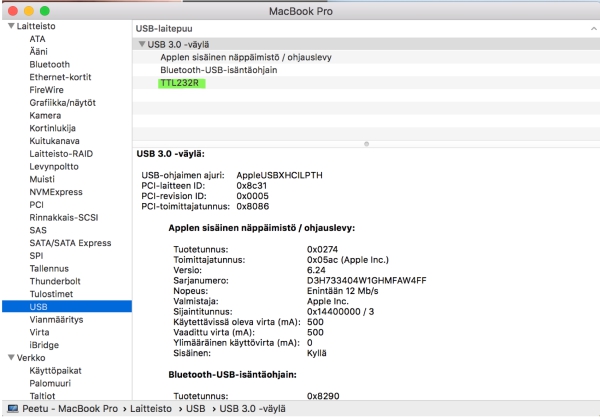The image size is (600, 418).
Task: Select the highlighted USB sidebar item
Action: (67, 307)
